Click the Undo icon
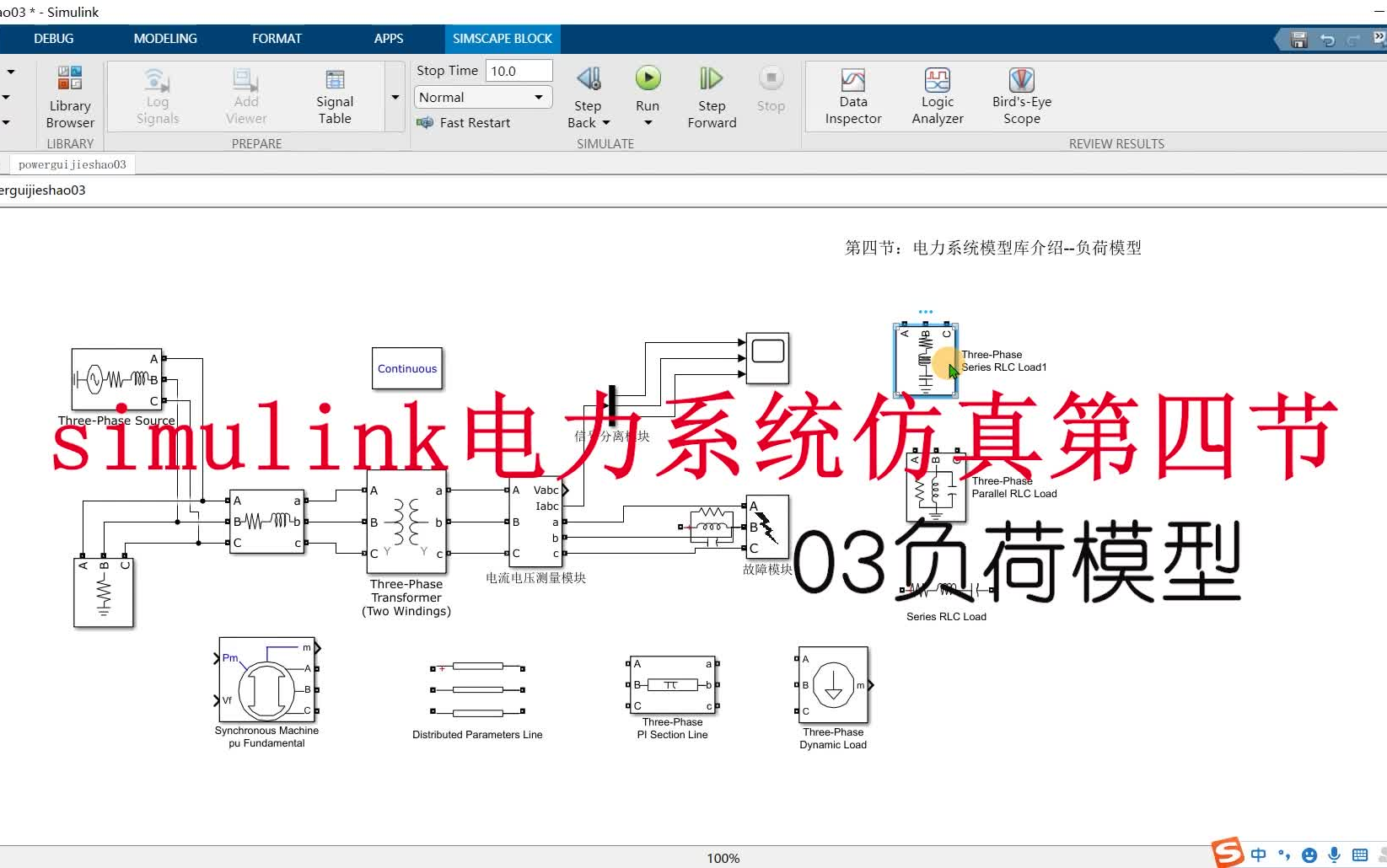 1327,40
